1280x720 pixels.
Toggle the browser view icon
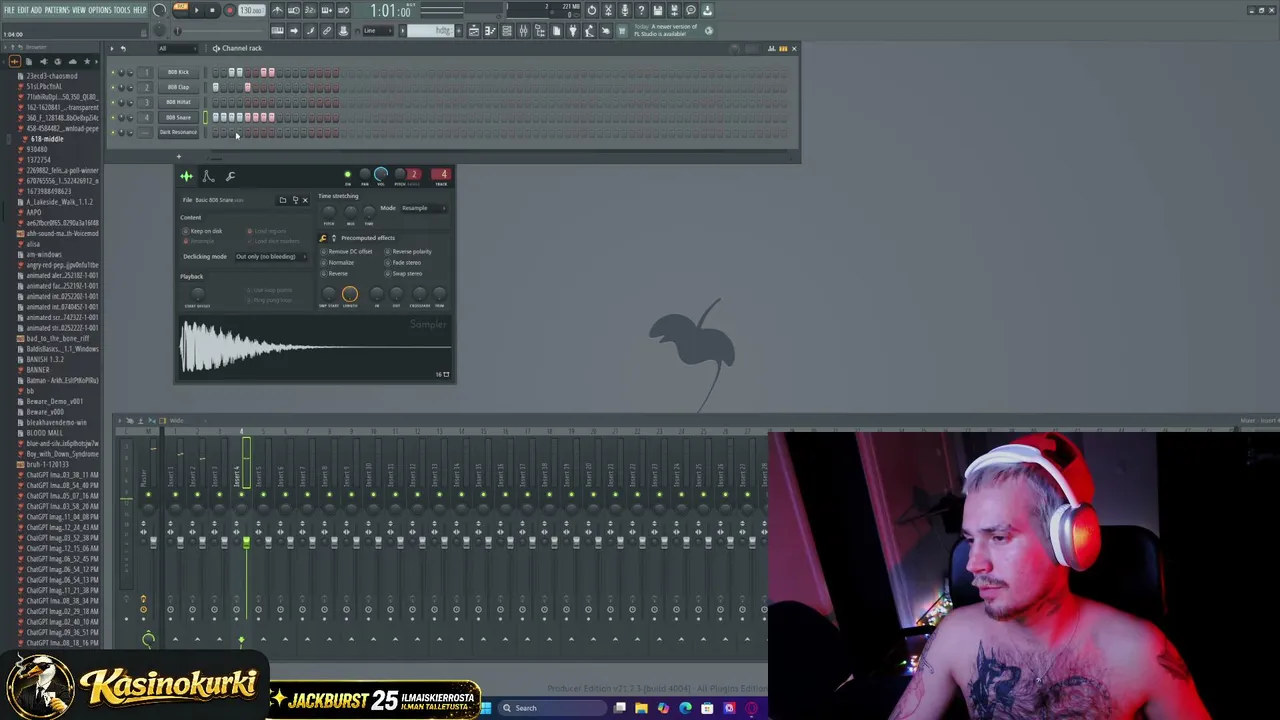click(x=540, y=31)
